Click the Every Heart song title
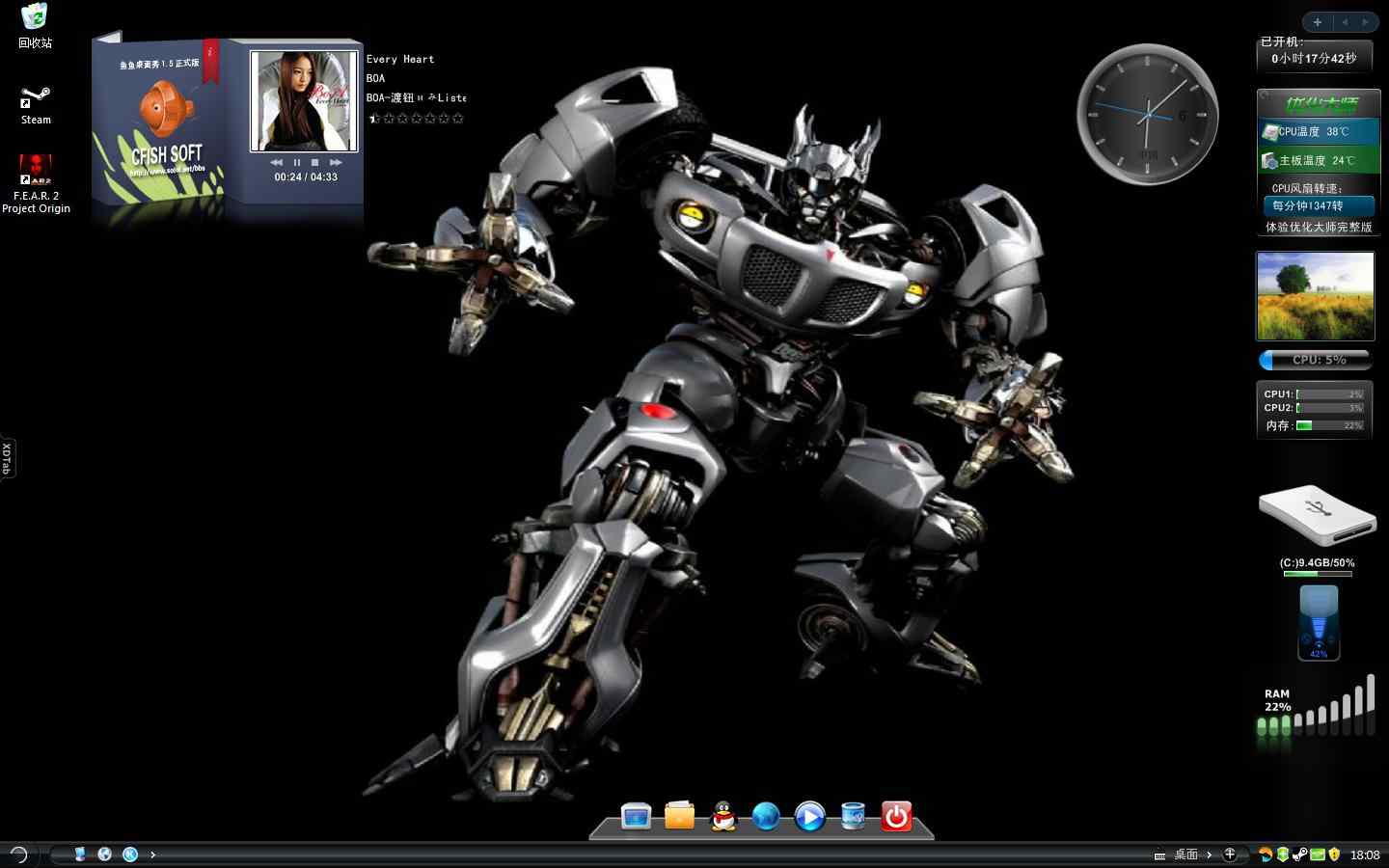 pos(400,60)
